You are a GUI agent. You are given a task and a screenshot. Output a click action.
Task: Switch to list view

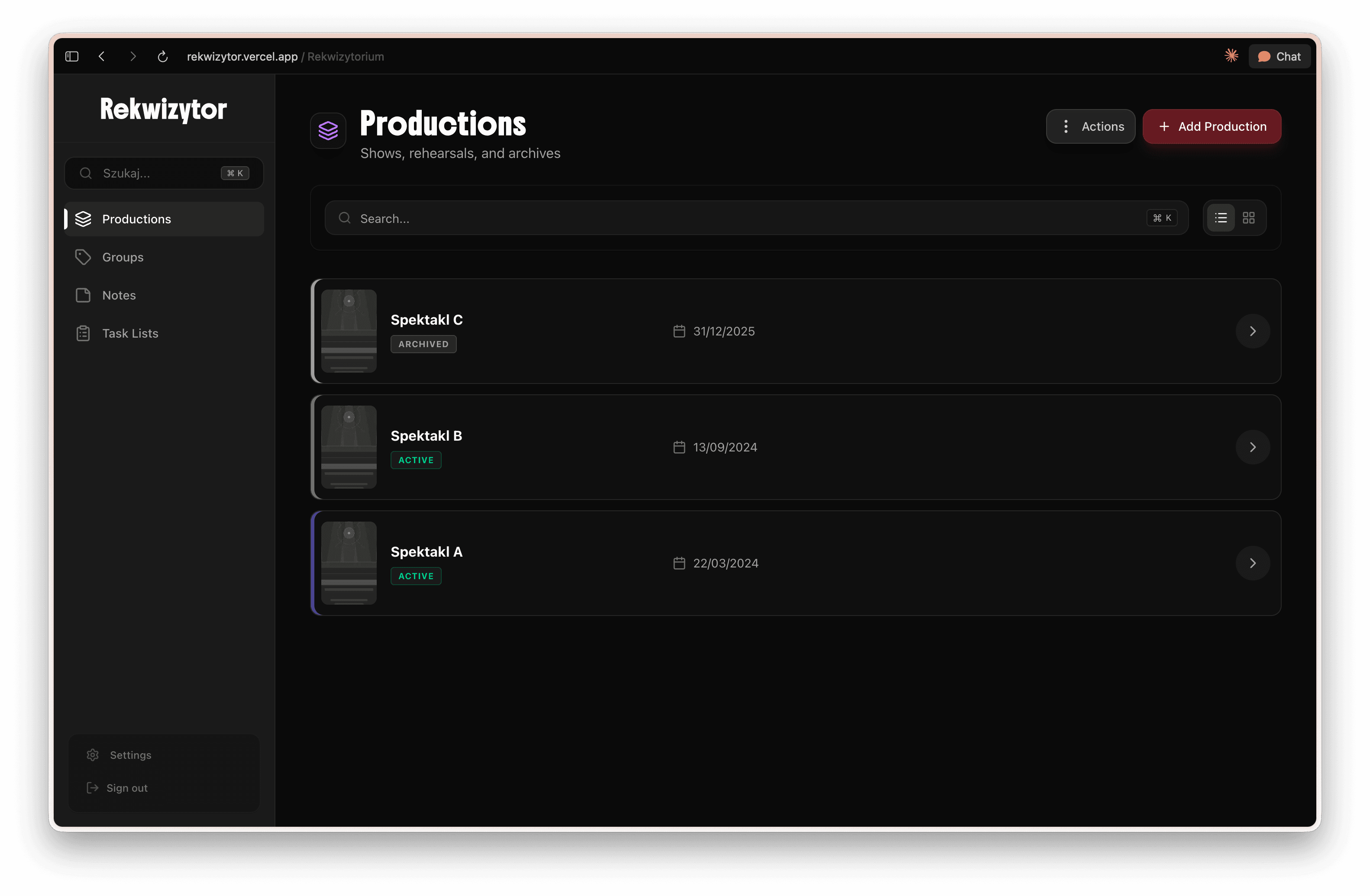coord(1220,218)
